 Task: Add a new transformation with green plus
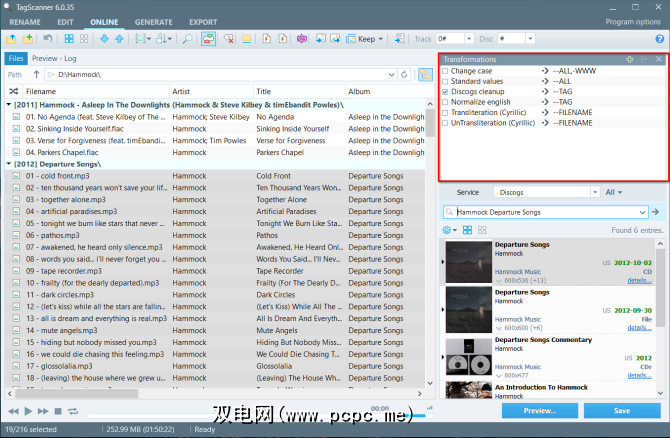[x=629, y=59]
